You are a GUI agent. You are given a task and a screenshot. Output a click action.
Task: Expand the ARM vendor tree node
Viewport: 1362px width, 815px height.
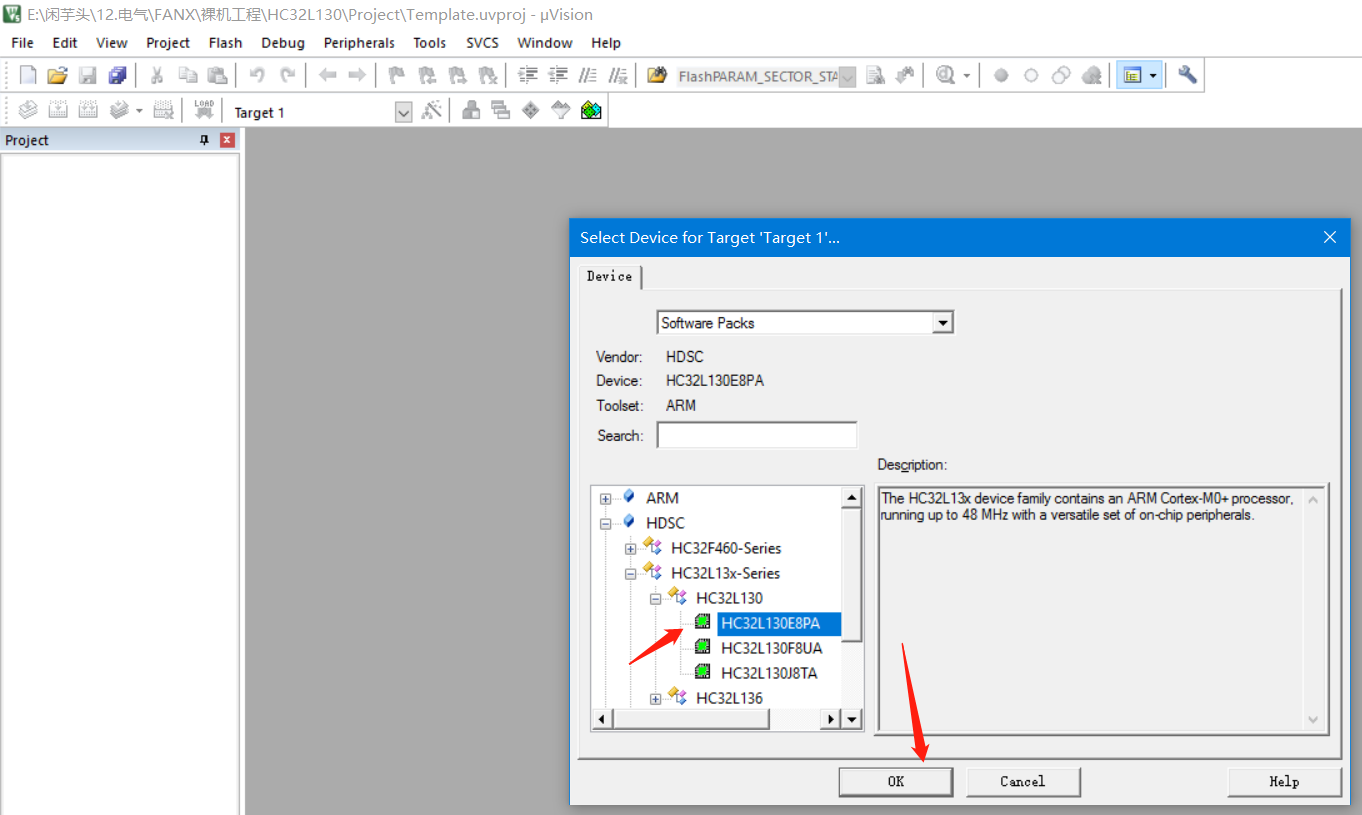tap(605, 498)
